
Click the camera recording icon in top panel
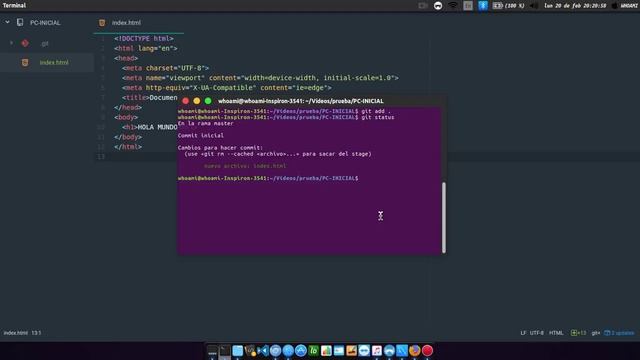pyautogui.click(x=423, y=6)
